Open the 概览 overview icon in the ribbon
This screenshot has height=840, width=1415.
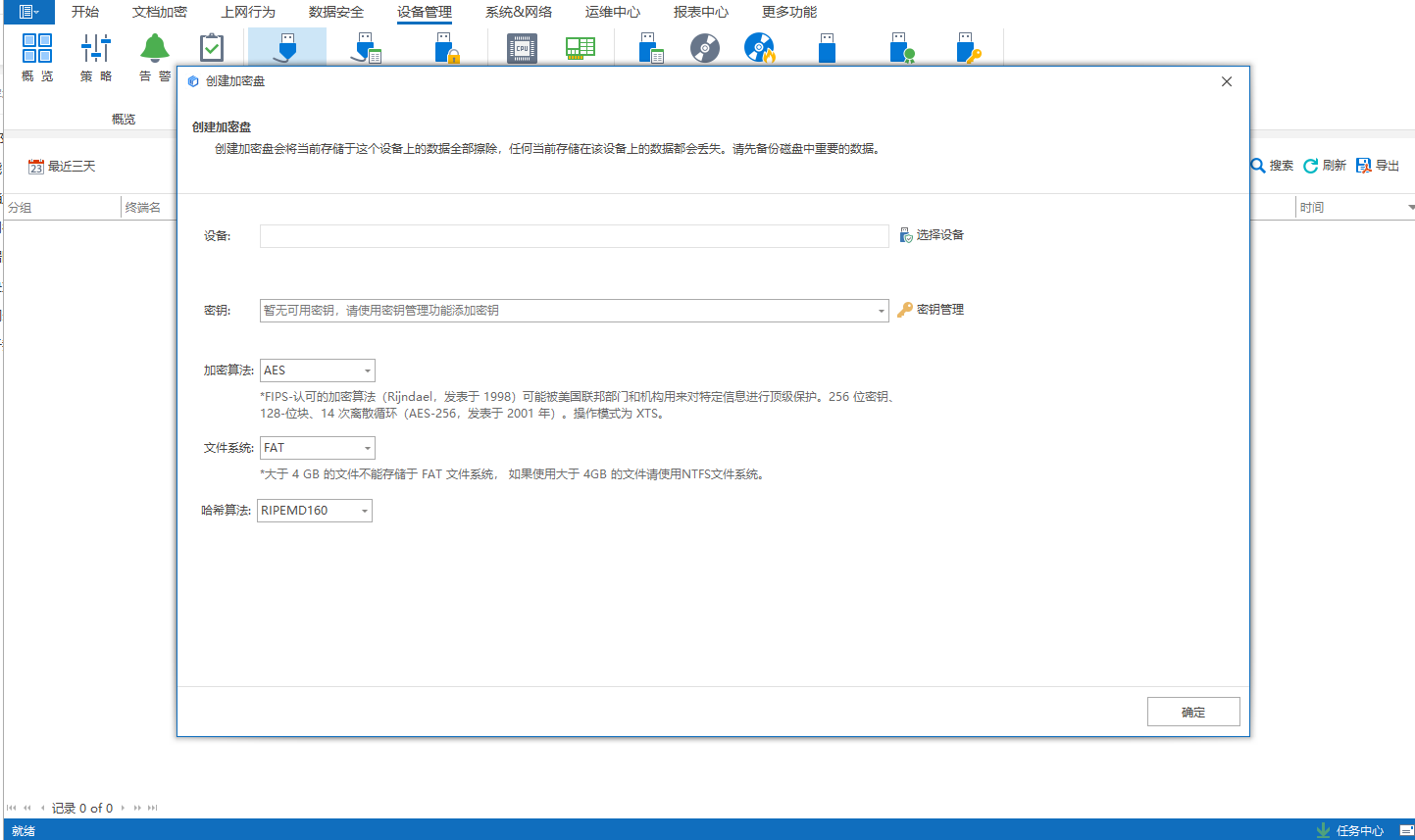(37, 48)
